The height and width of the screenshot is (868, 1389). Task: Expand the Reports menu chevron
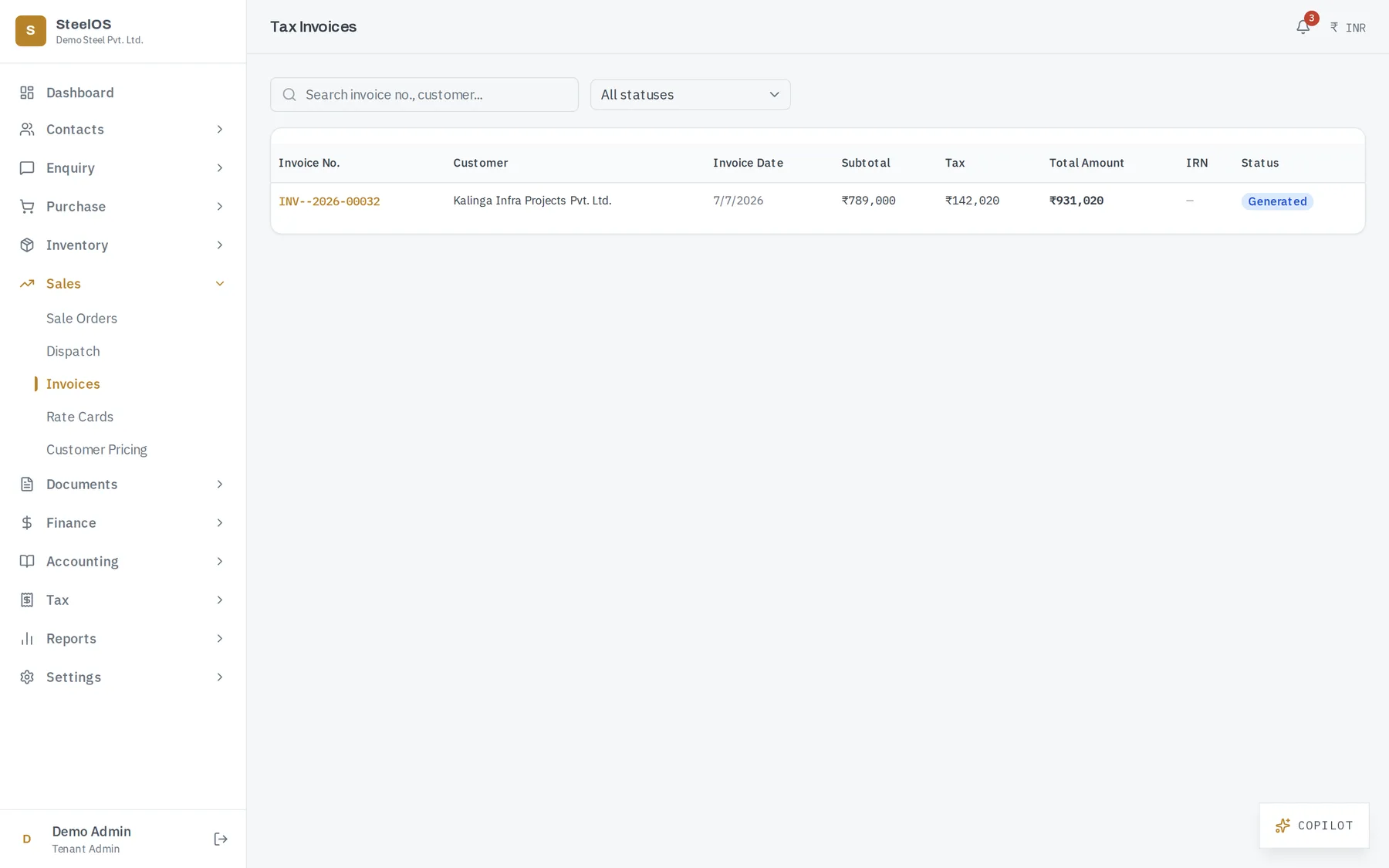click(220, 638)
